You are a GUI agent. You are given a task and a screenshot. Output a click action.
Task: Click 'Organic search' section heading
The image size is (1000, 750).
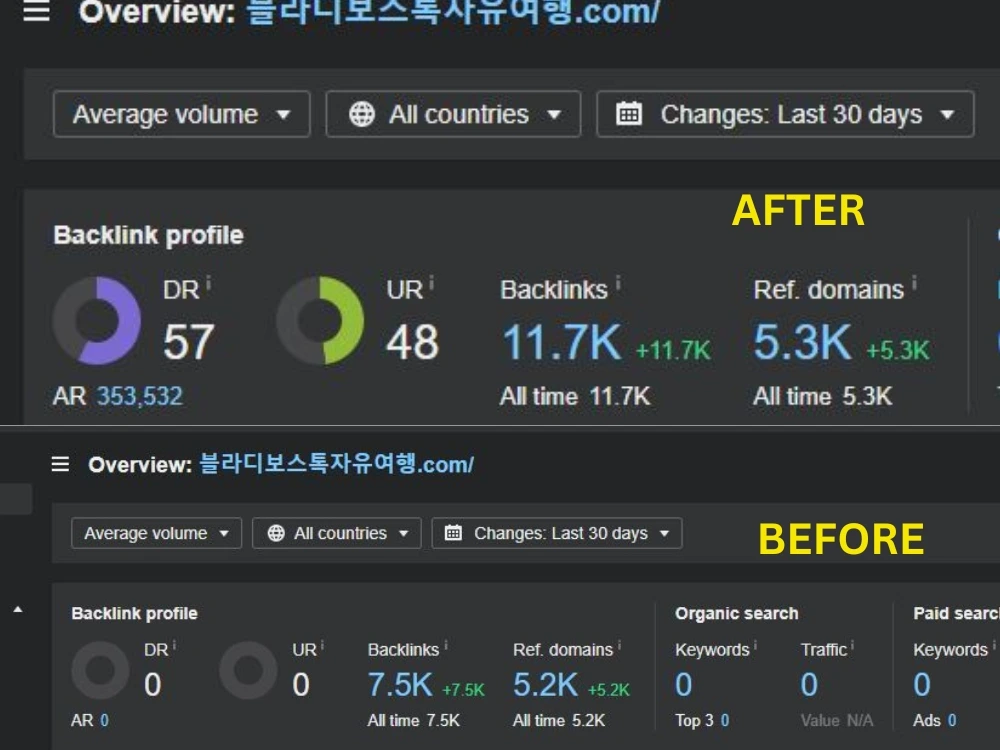737,614
